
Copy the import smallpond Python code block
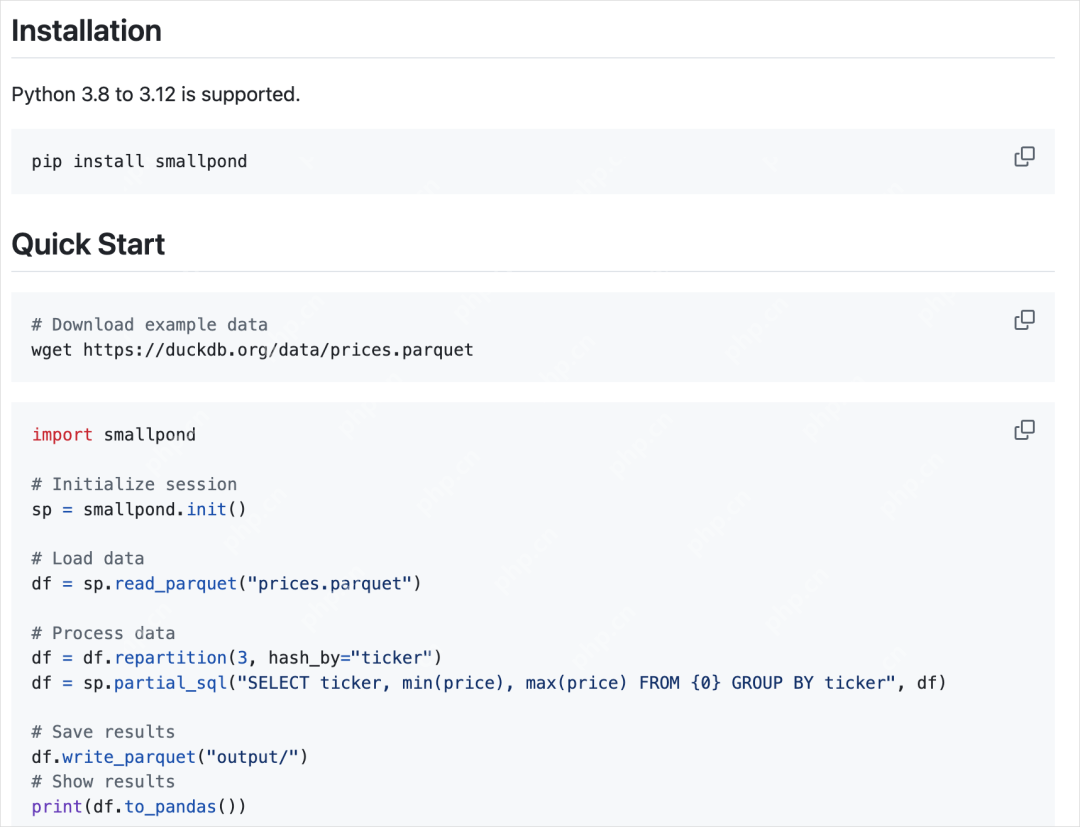click(x=1024, y=430)
